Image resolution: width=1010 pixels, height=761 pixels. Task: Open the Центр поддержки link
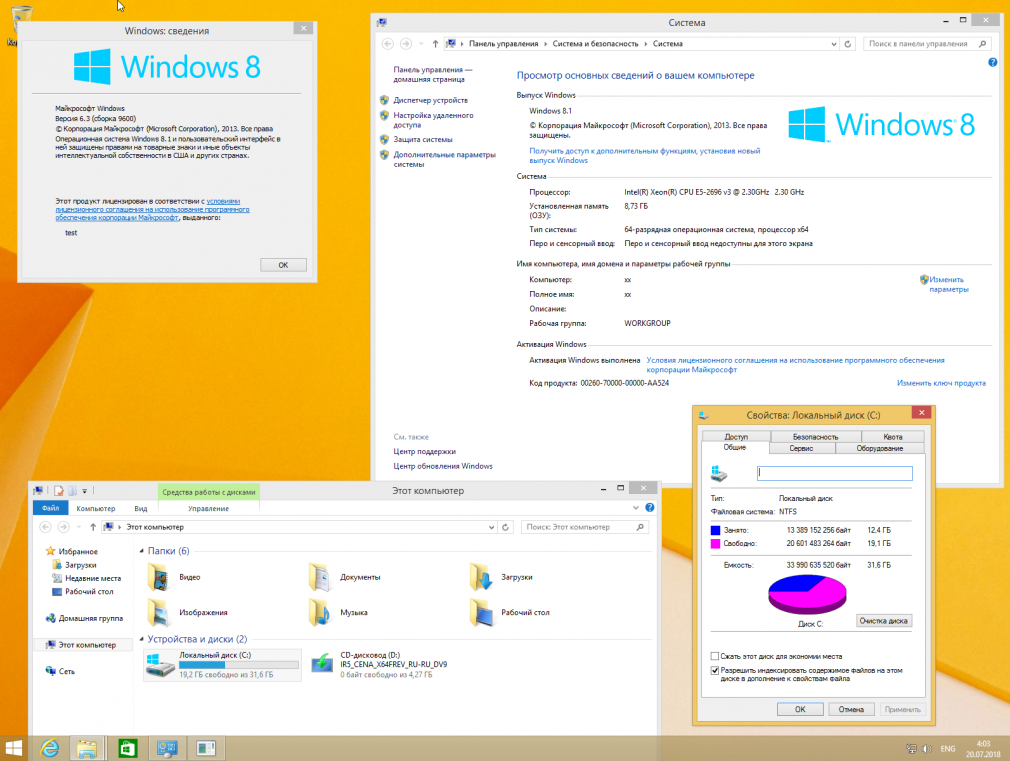pyautogui.click(x=424, y=451)
